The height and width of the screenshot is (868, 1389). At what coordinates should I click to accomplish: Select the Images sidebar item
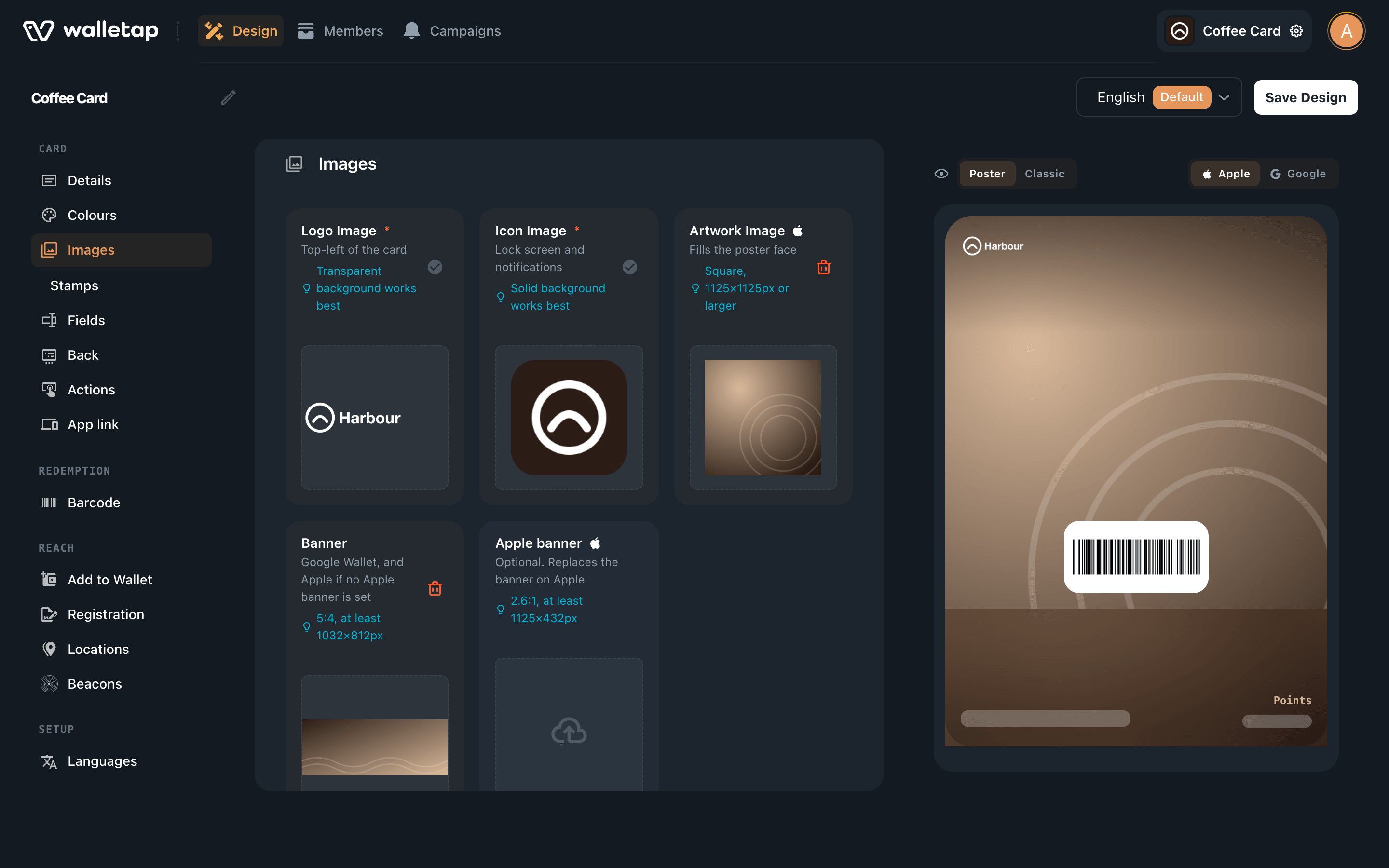[x=122, y=250]
